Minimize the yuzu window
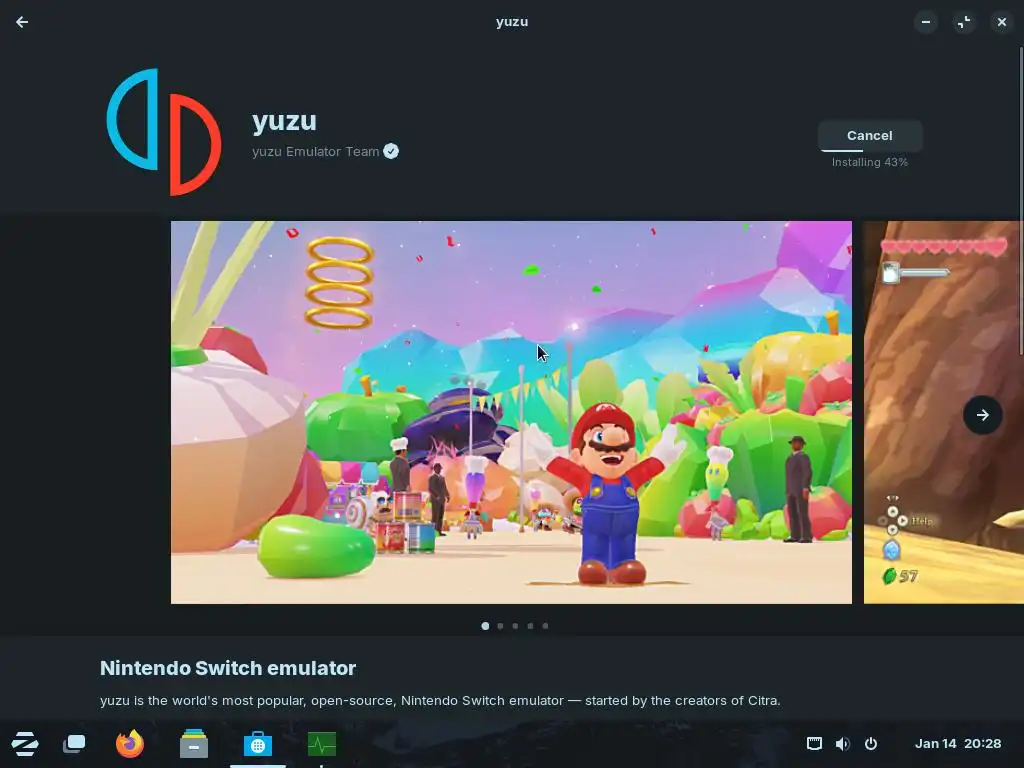Image resolution: width=1024 pixels, height=768 pixels. pyautogui.click(x=925, y=22)
